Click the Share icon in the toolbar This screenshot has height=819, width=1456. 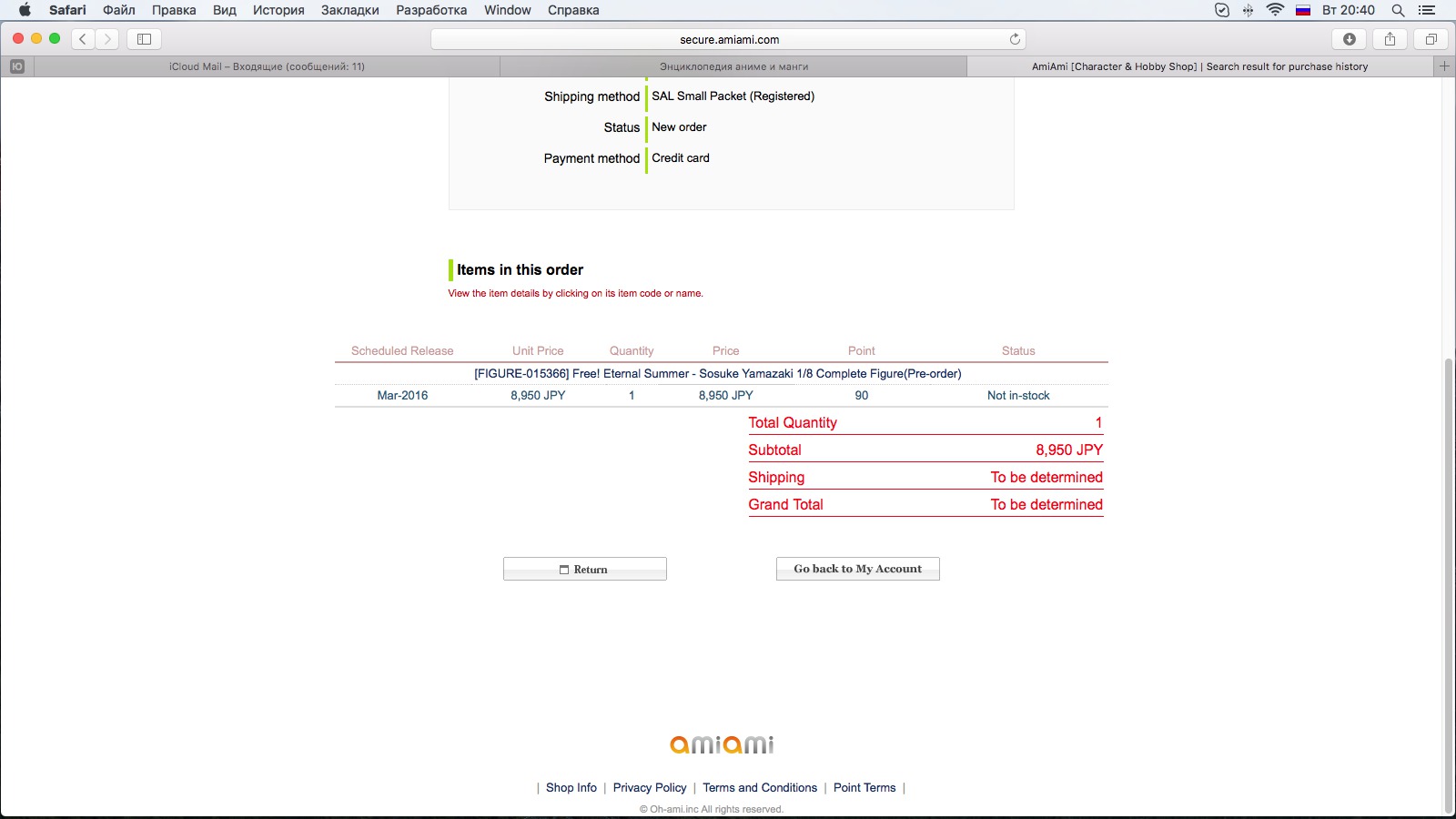pyautogui.click(x=1390, y=39)
